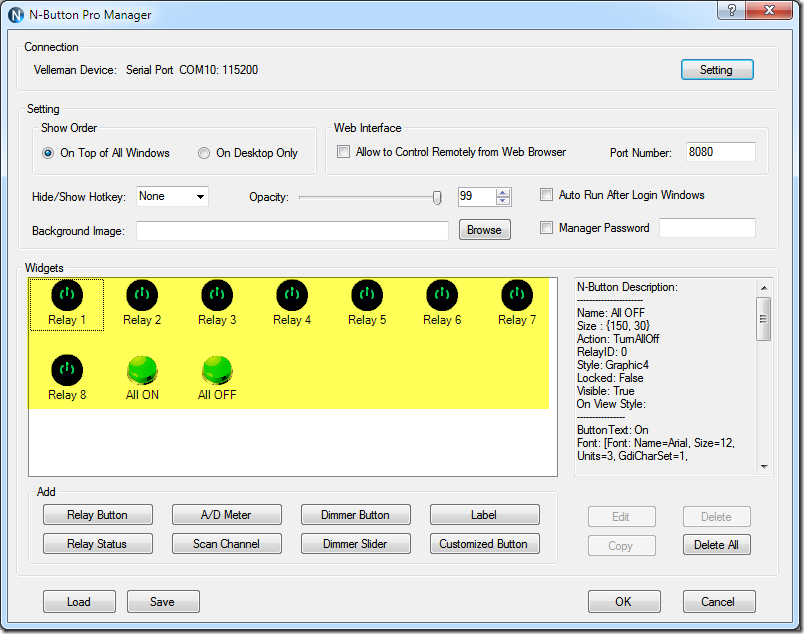This screenshot has height=634, width=804.
Task: Choose On Top of All Windows option
Action: coord(48,153)
